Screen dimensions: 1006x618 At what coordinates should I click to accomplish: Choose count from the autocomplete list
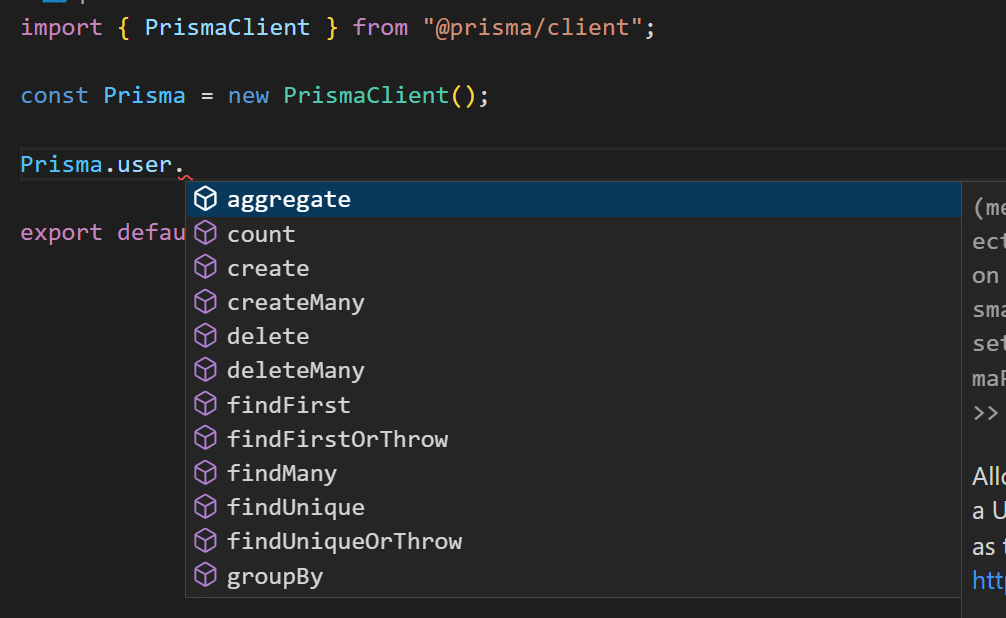click(x=574, y=234)
